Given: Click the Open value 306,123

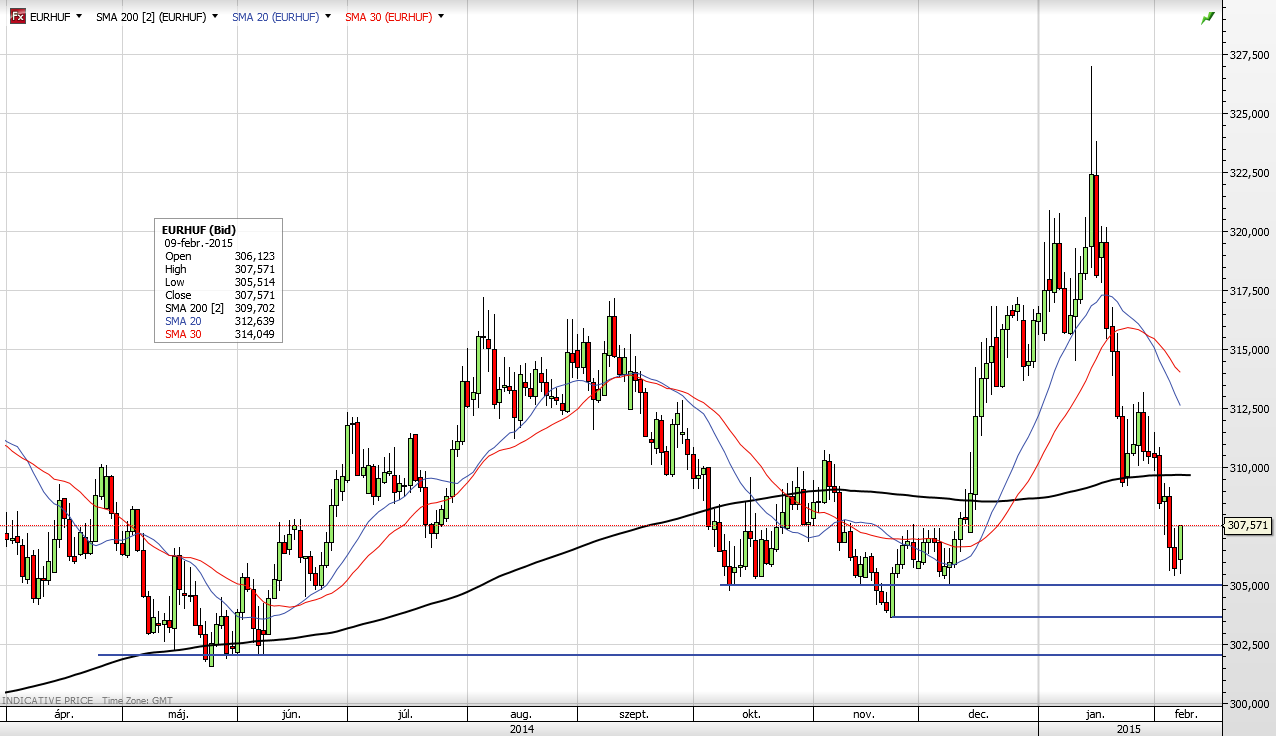Looking at the screenshot, I should coord(254,256).
